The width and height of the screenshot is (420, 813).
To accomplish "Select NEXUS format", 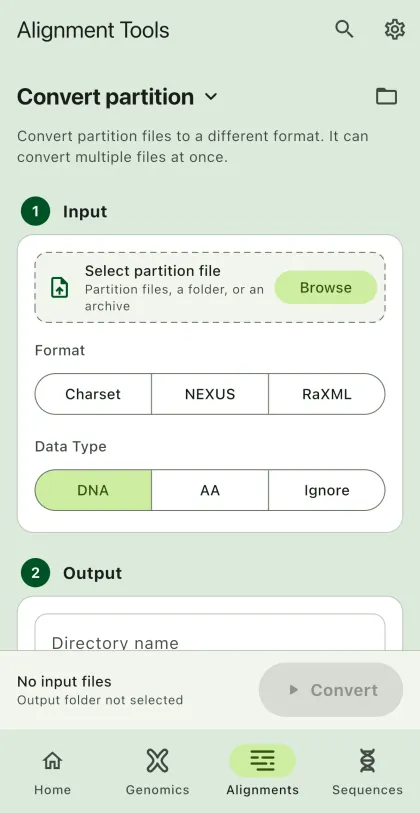I will pos(210,394).
